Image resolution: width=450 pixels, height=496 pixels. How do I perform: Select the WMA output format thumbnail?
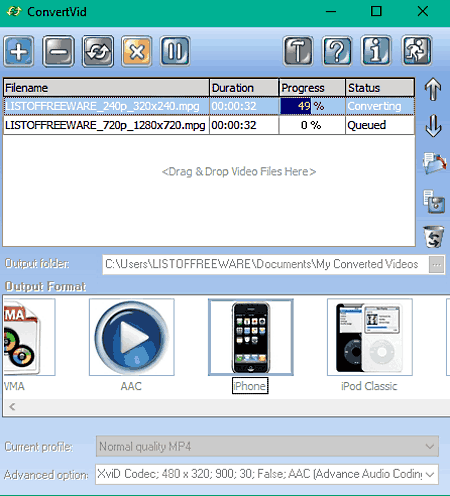pyautogui.click(x=29, y=337)
